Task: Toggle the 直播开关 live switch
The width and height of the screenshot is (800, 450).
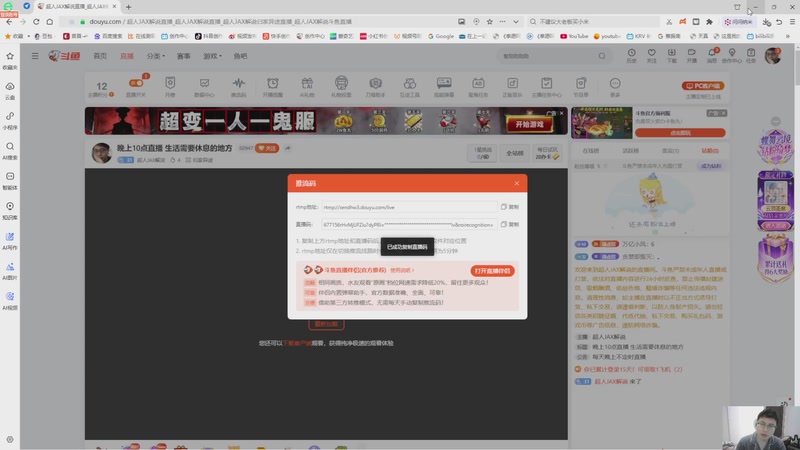Action: 136,86
